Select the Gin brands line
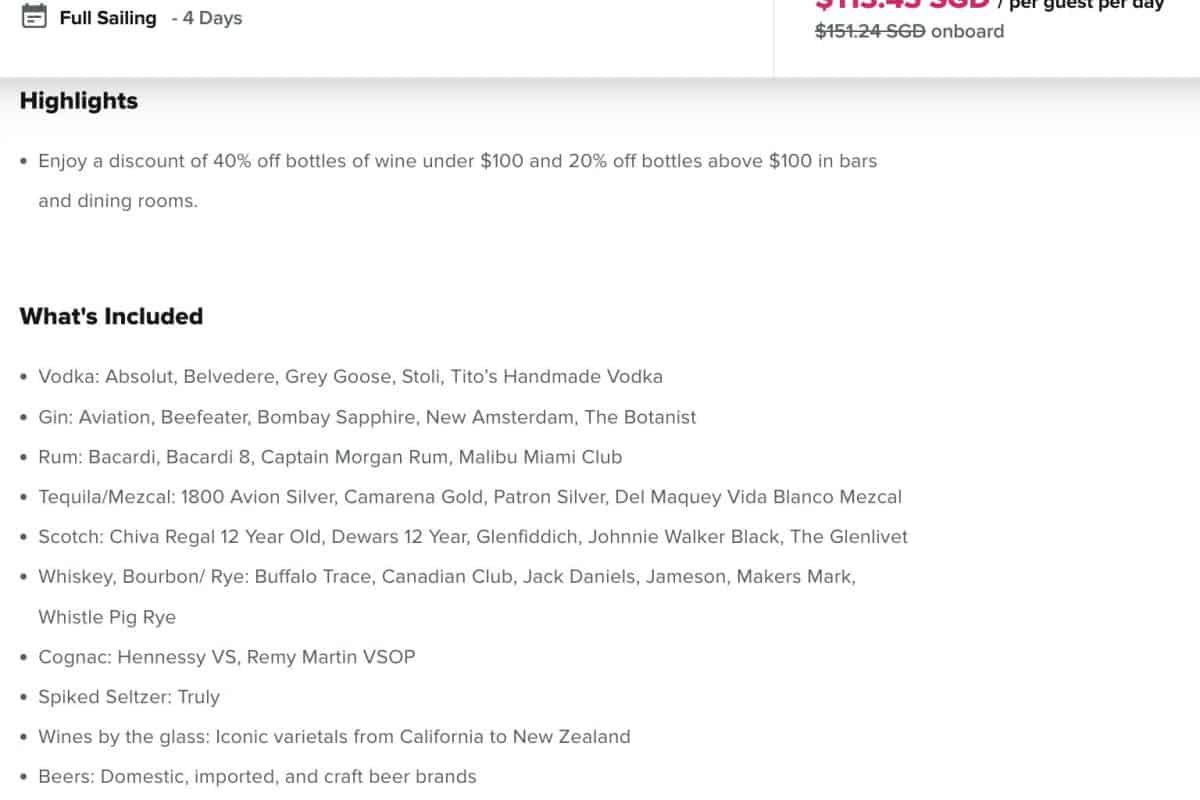Image resolution: width=1200 pixels, height=800 pixels. pos(367,417)
